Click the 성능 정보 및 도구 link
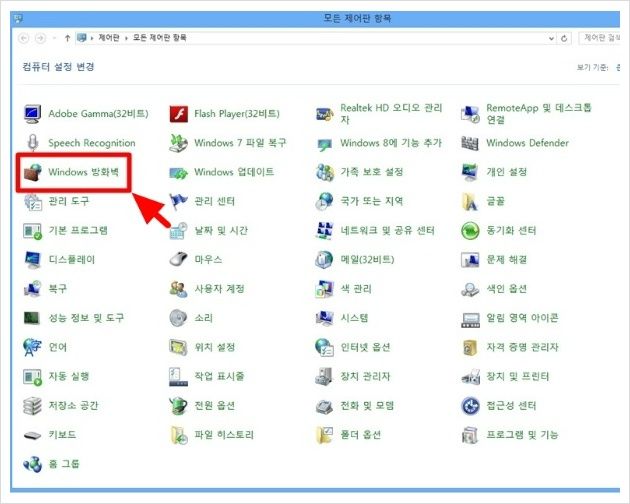 click(x=86, y=318)
